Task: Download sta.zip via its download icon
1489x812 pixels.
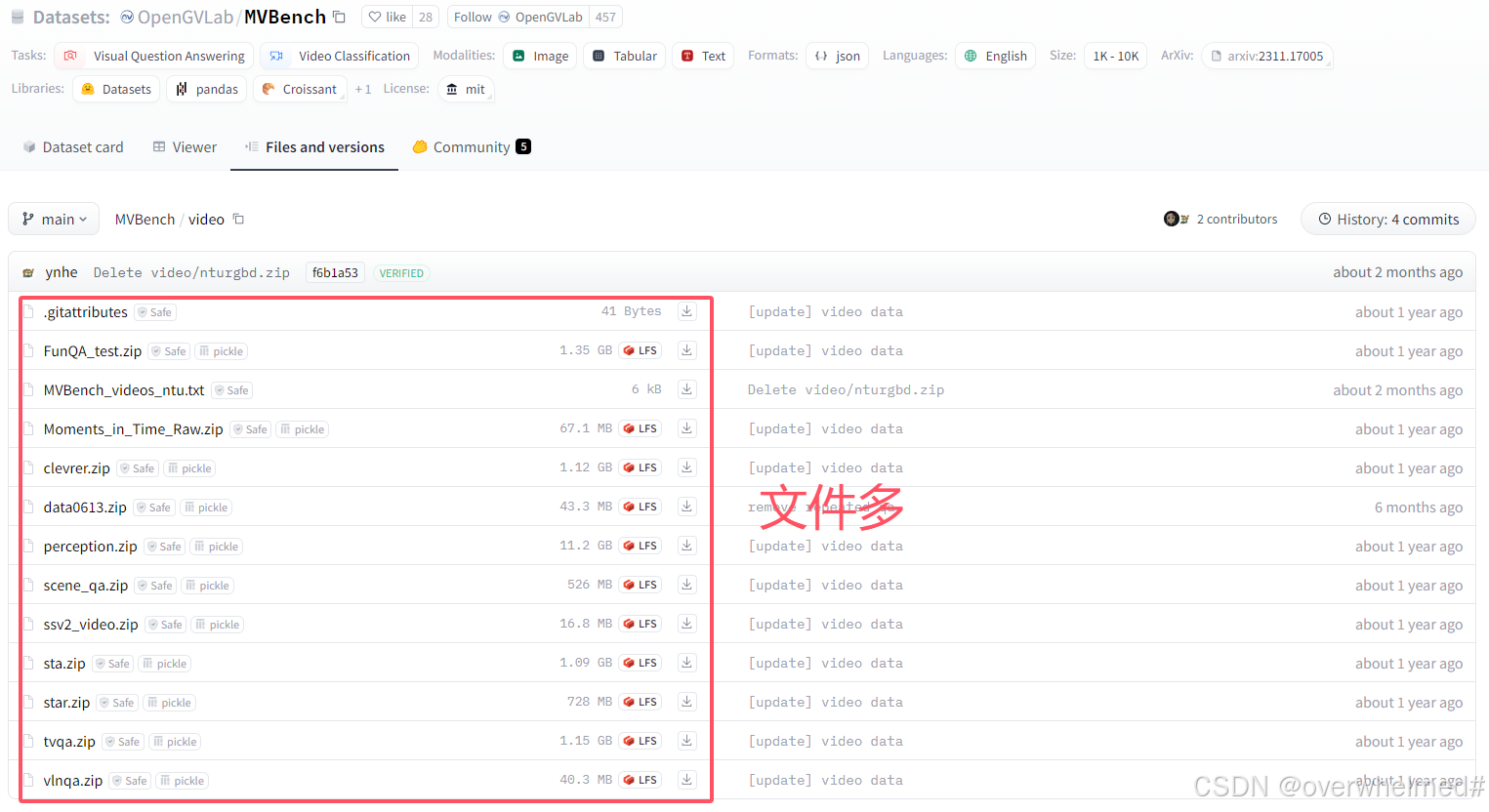Action: pos(687,663)
